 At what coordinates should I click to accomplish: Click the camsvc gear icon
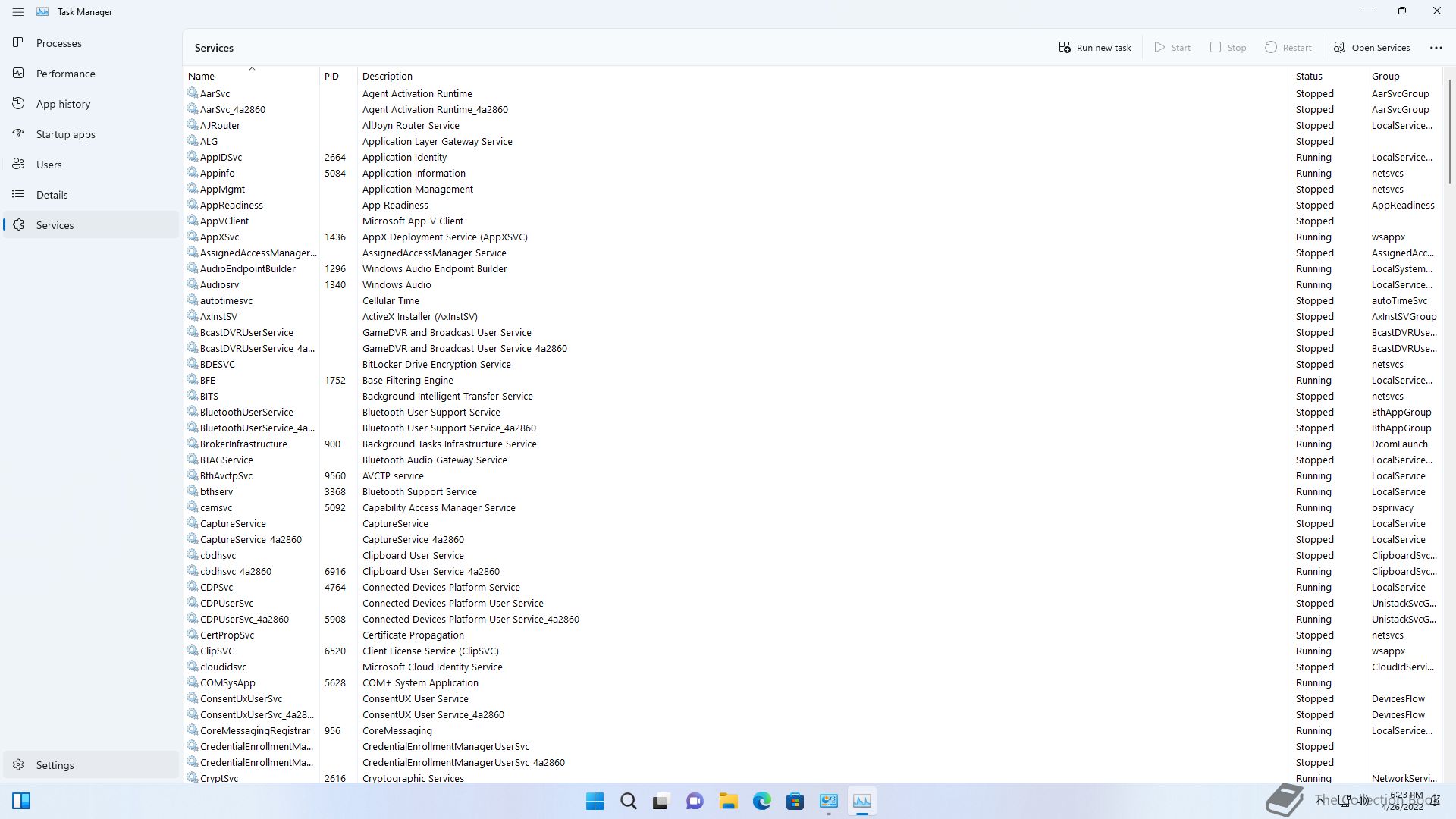tap(193, 507)
